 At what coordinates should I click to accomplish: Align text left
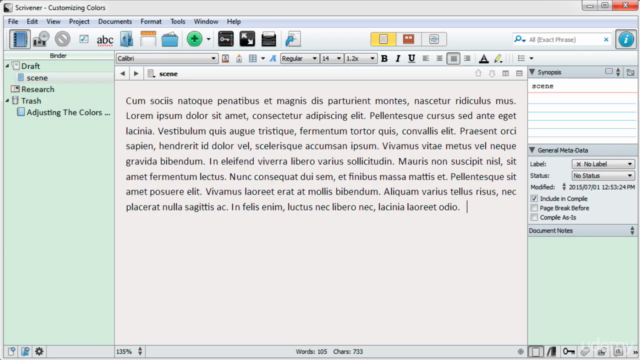(x=426, y=58)
